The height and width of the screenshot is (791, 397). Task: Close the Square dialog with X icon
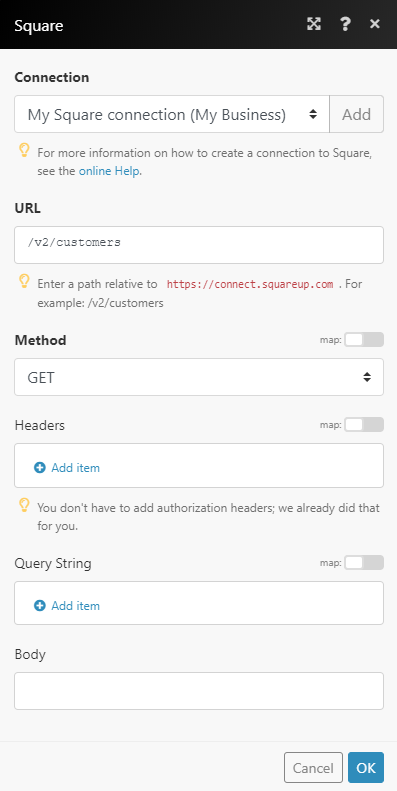click(x=375, y=24)
